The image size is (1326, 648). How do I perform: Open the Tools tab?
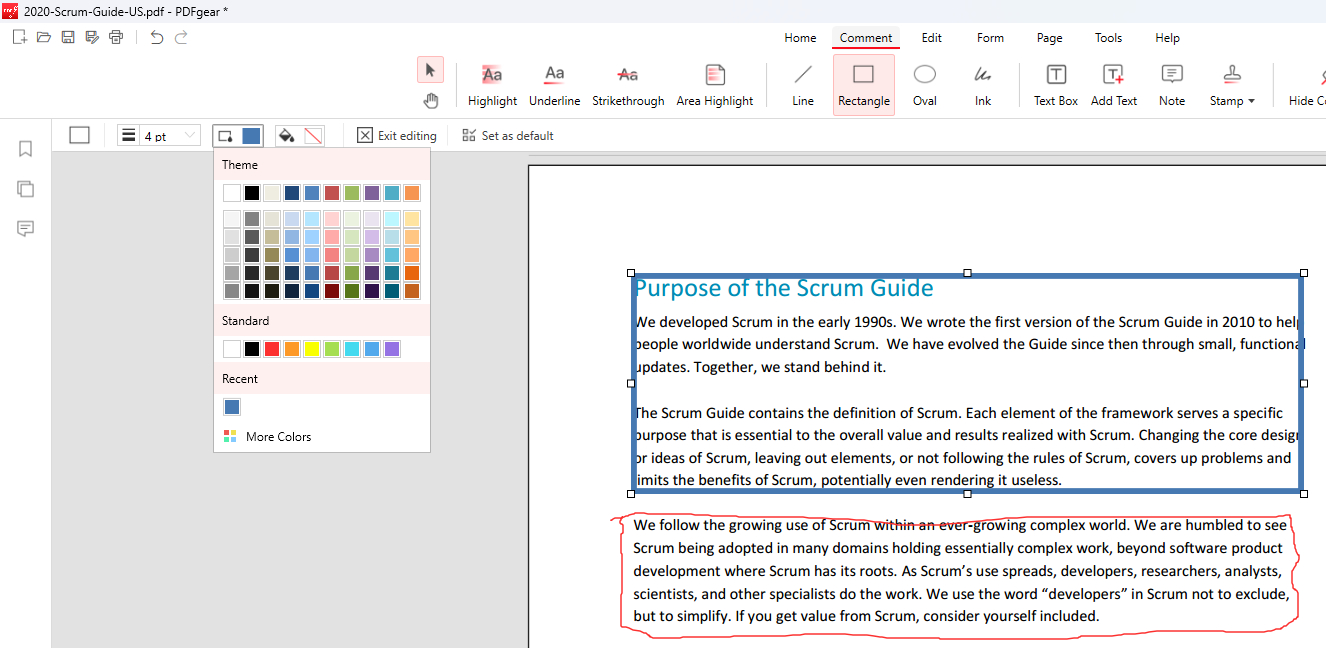1108,38
